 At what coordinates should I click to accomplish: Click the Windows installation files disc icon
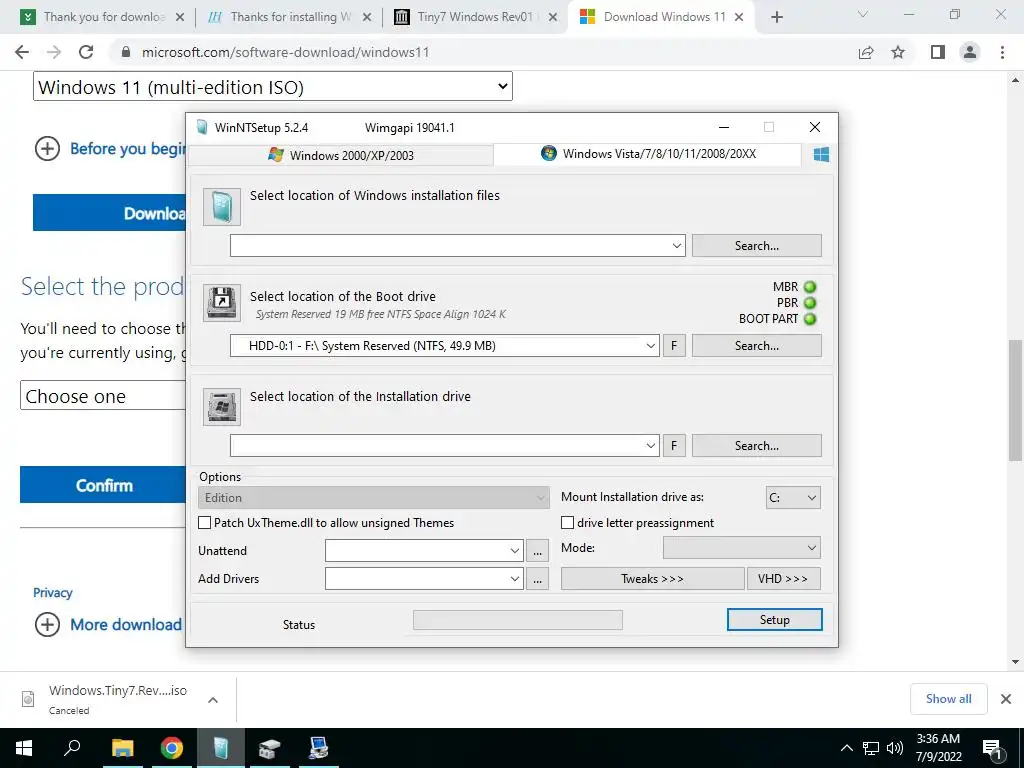(222, 207)
